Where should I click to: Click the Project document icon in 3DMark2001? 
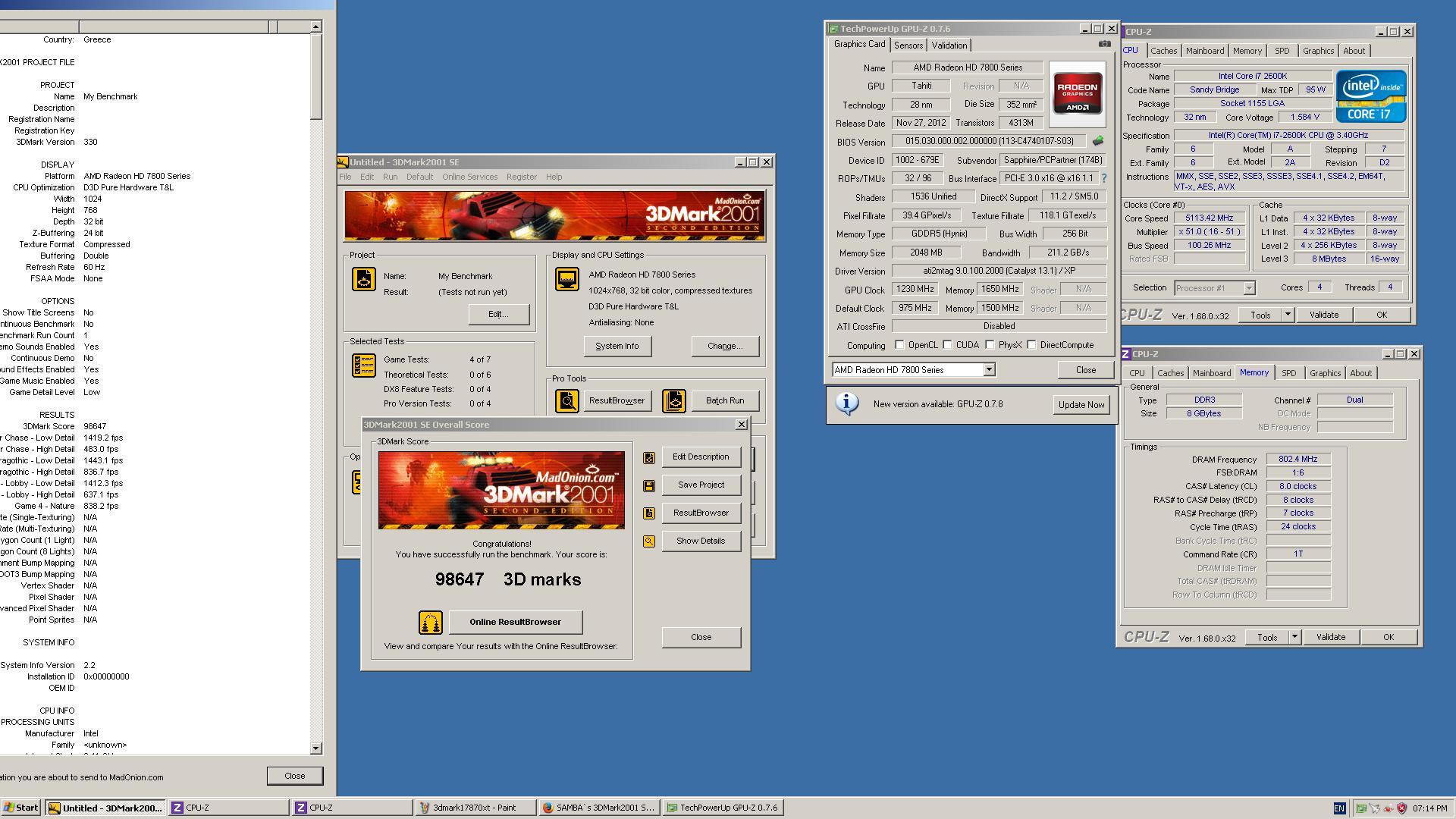pos(363,279)
